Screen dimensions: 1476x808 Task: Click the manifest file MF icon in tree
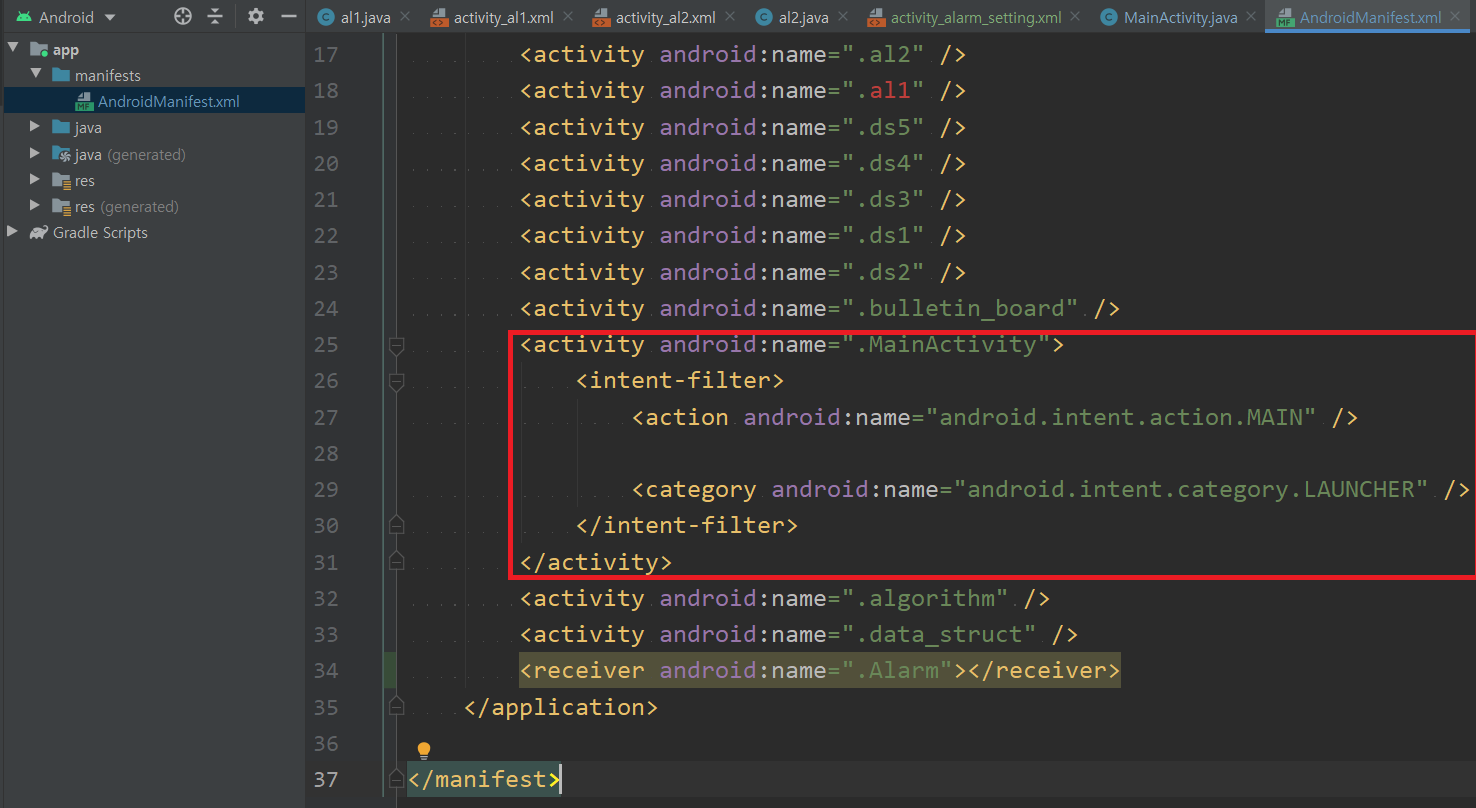[85, 101]
